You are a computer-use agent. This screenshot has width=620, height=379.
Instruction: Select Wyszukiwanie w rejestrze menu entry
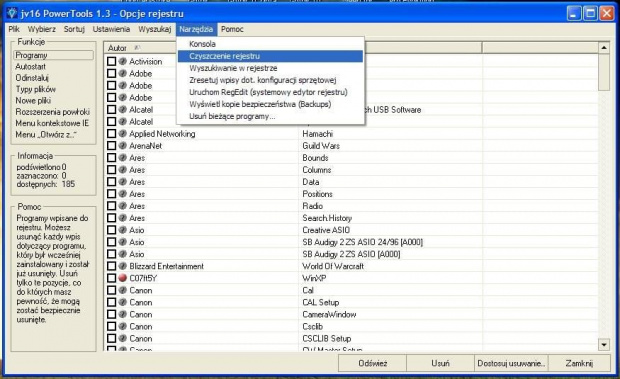270,68
